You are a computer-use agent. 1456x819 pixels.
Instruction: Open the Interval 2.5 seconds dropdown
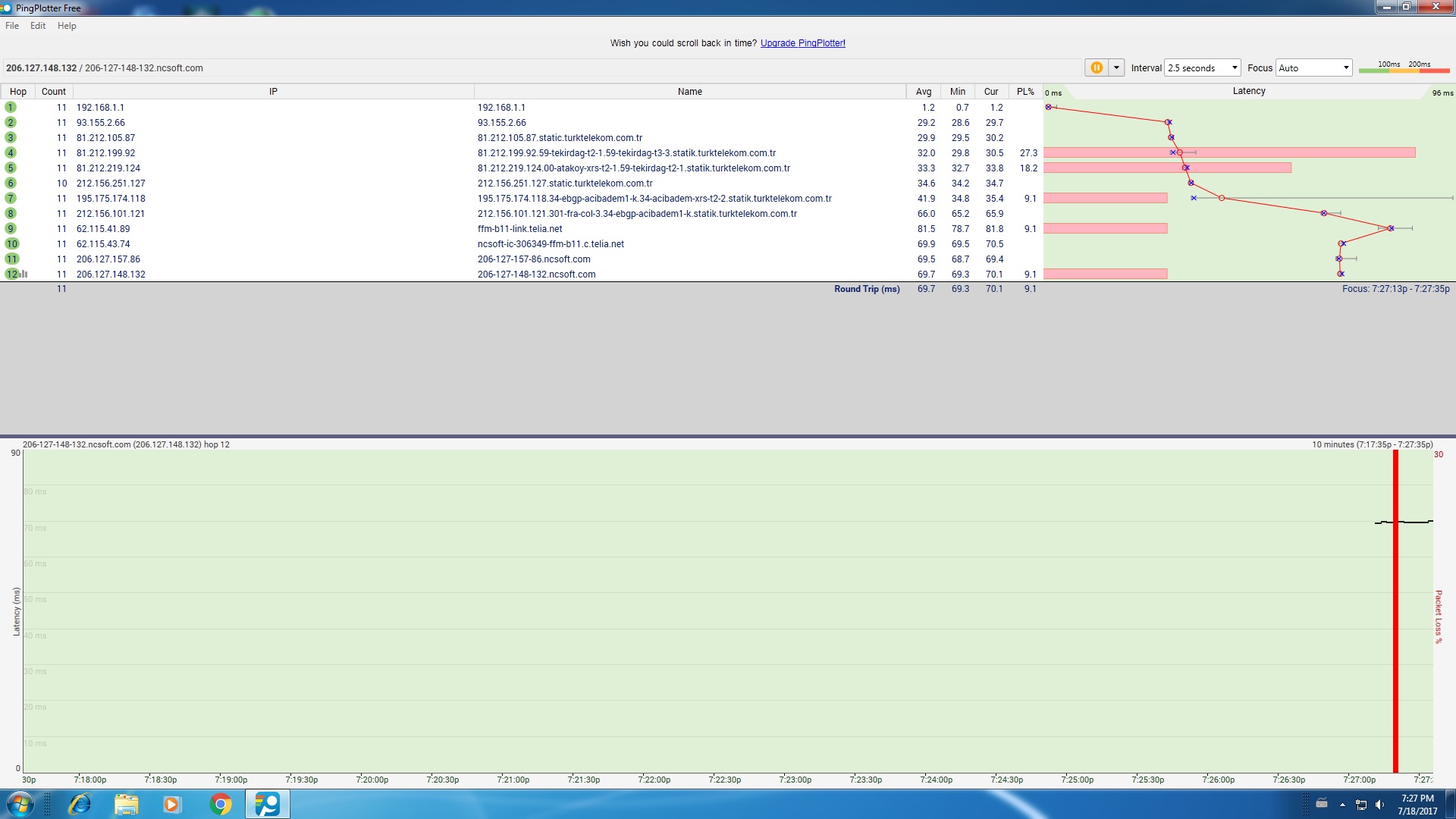pyautogui.click(x=1203, y=67)
